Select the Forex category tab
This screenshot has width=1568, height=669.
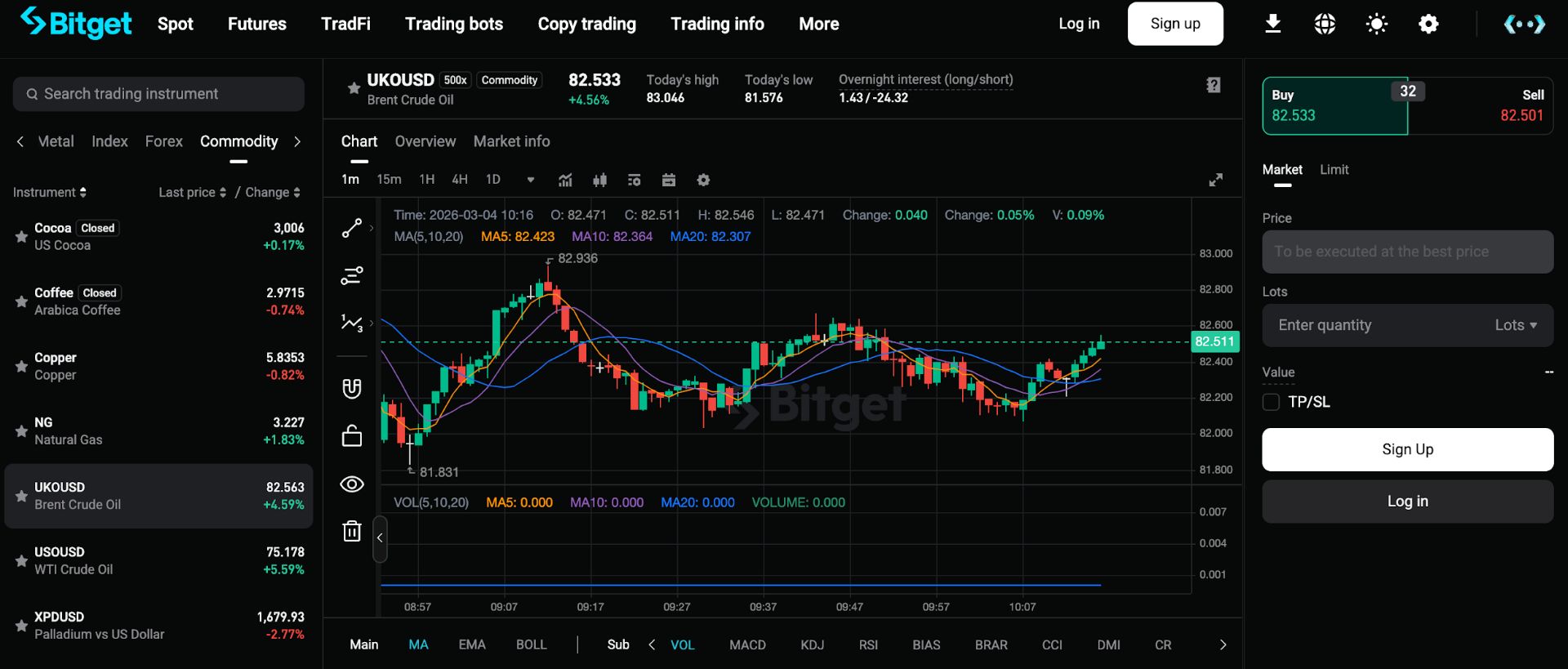(x=164, y=141)
